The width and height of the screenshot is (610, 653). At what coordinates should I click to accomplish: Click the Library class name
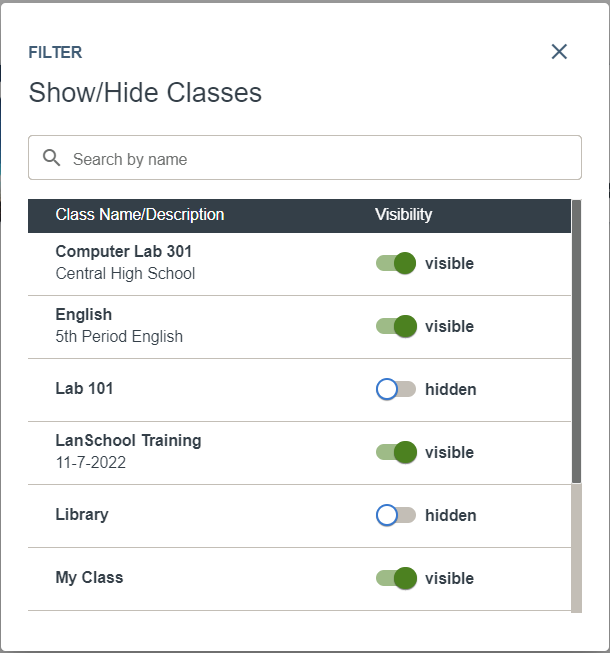click(82, 515)
